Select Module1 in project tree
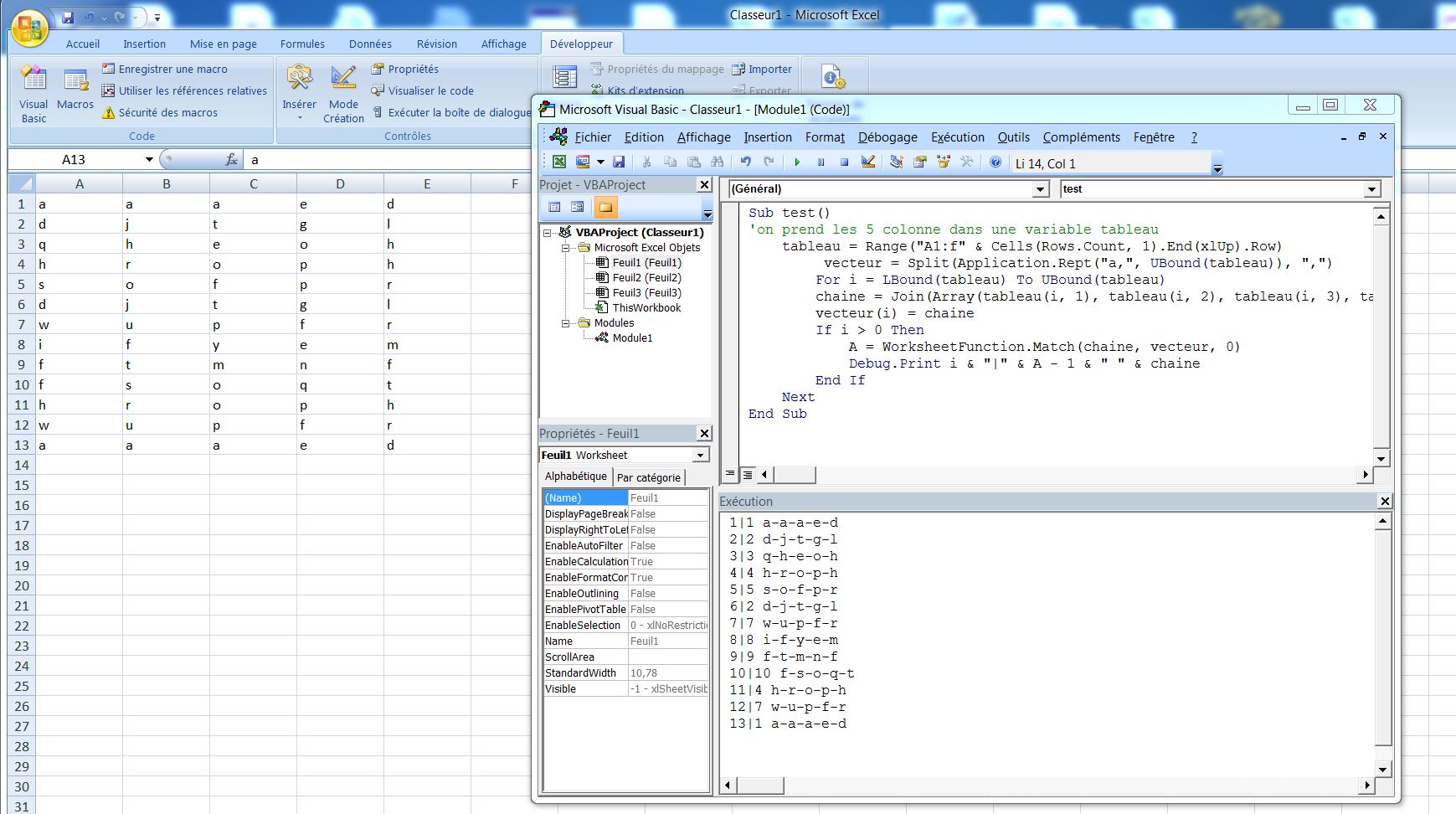 [x=632, y=338]
